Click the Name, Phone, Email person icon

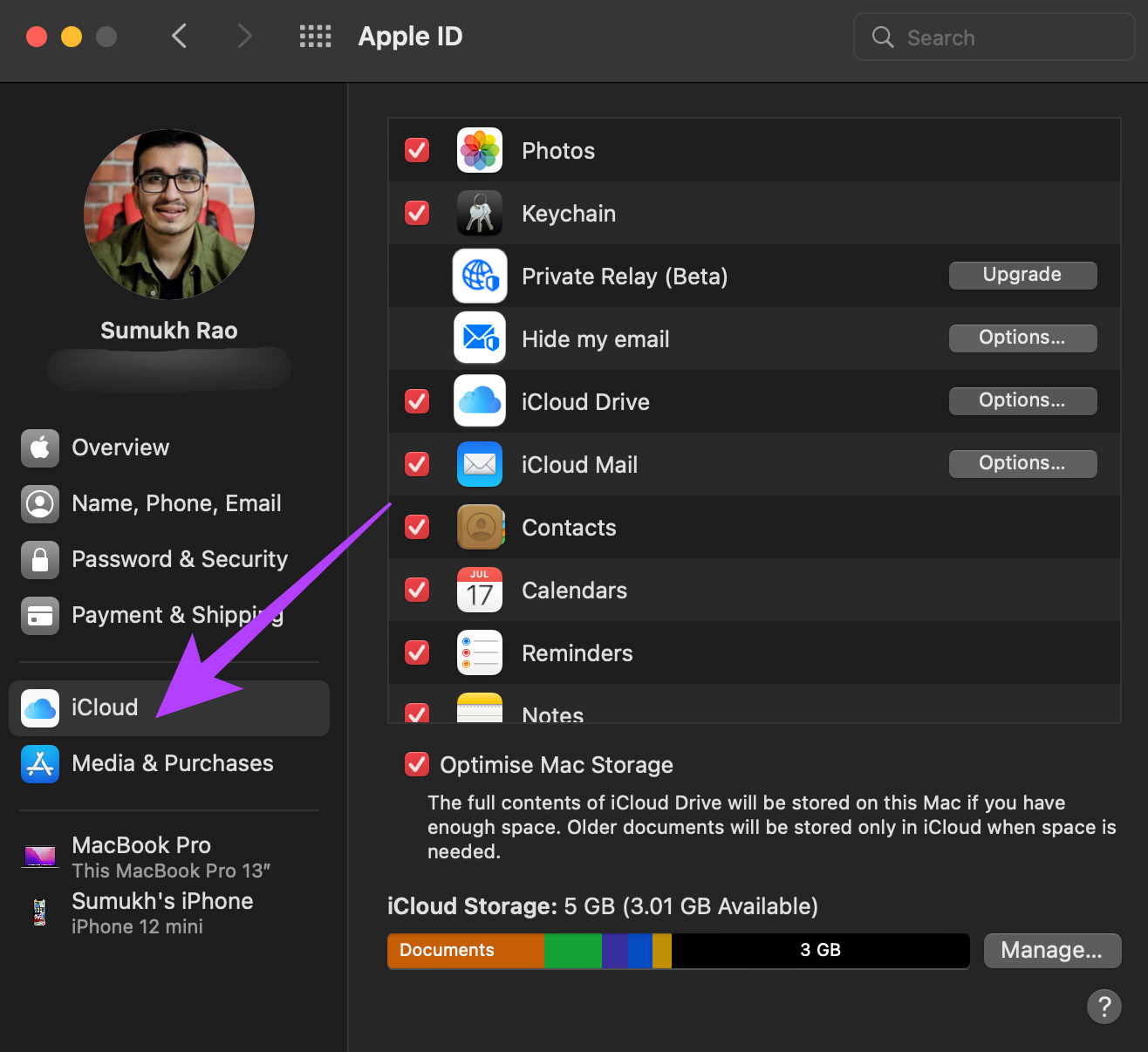[x=40, y=504]
